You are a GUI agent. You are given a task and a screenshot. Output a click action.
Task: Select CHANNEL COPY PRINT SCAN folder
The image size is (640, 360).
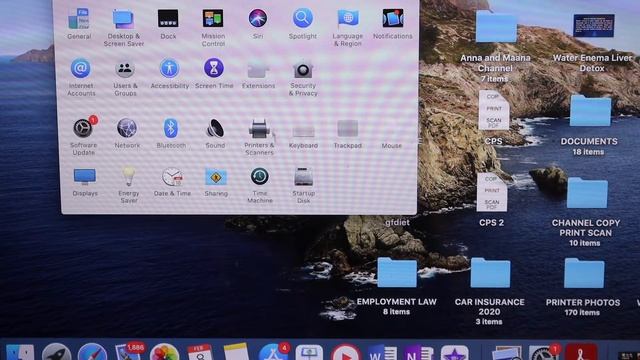pos(587,193)
